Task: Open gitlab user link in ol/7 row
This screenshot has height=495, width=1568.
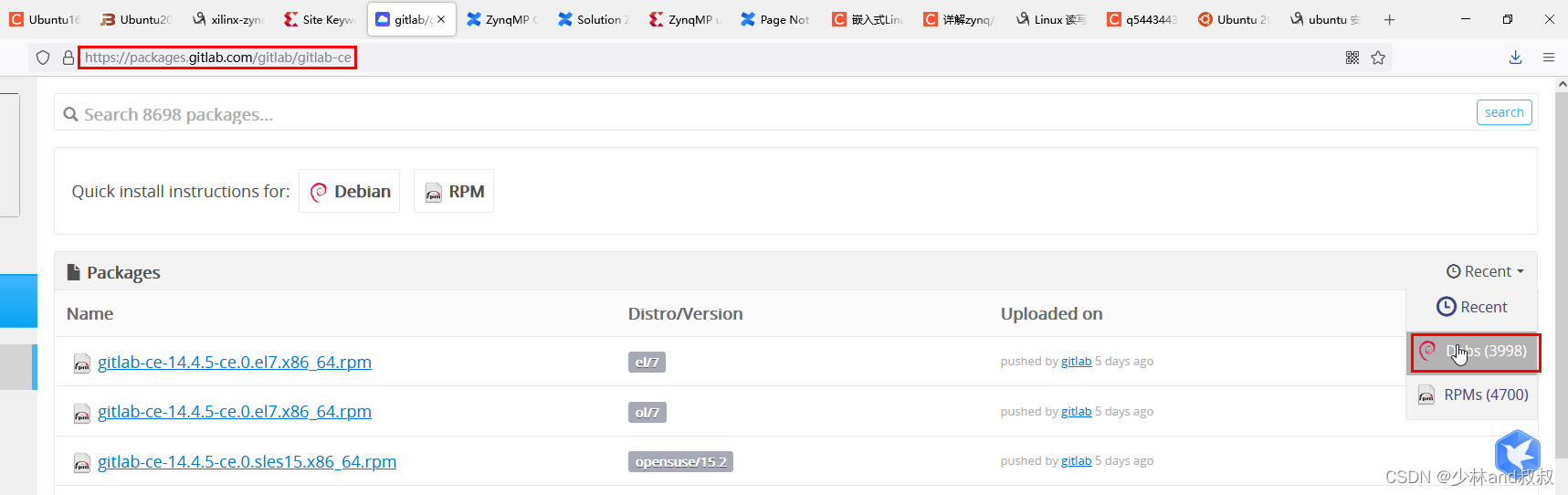Action: pyautogui.click(x=1076, y=412)
